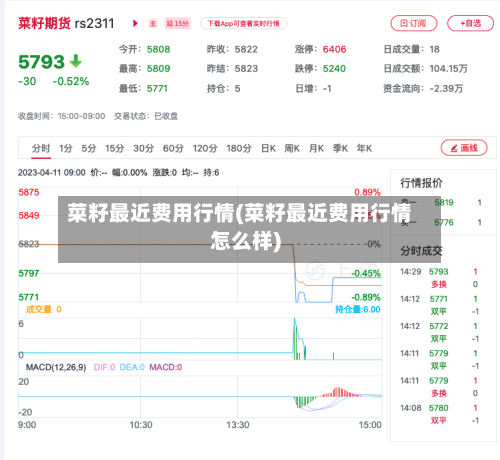Click the bid price 5776 quote
This screenshot has width=500, height=460.
[x=444, y=222]
